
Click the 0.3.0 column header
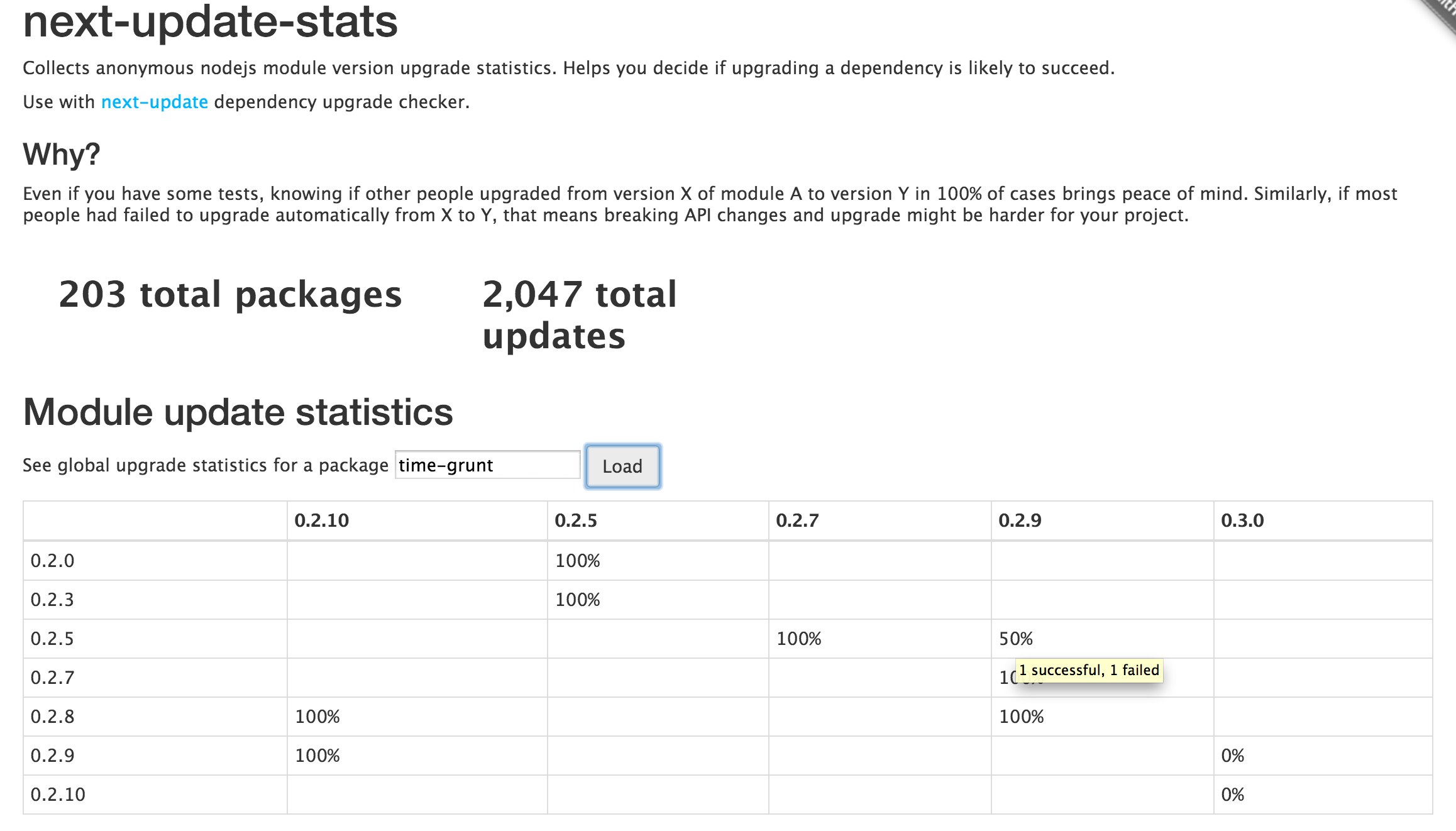point(1242,520)
